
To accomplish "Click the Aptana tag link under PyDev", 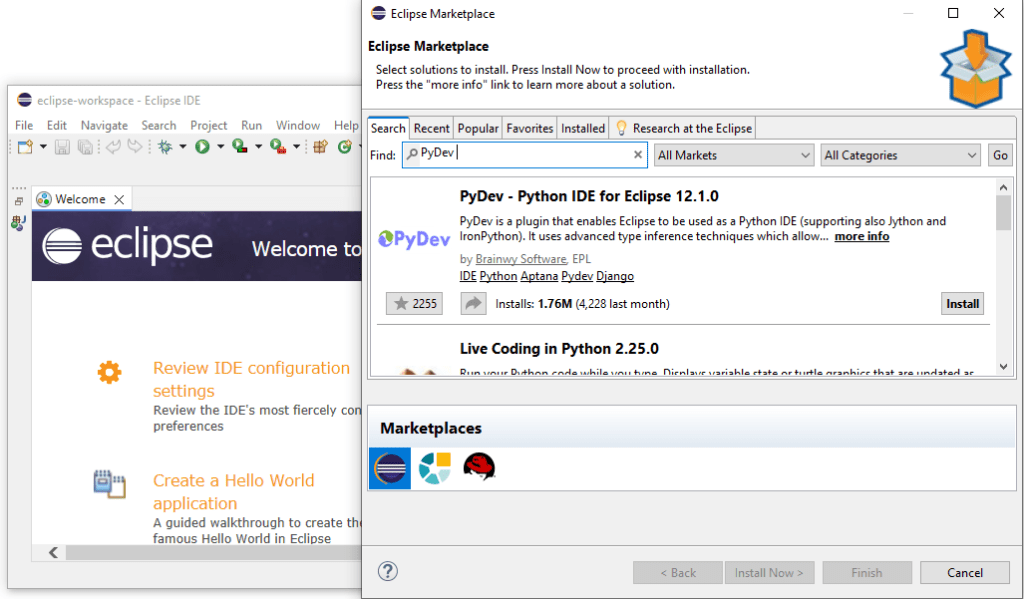I will point(539,276).
